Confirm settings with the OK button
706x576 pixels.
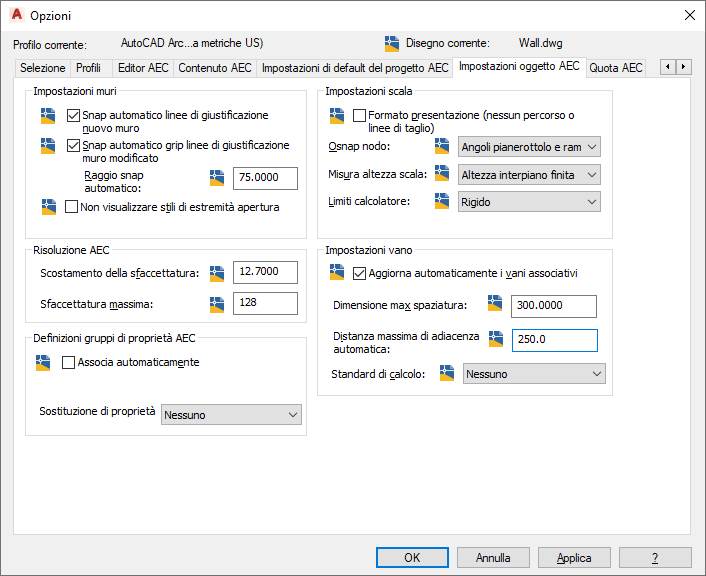(x=412, y=558)
